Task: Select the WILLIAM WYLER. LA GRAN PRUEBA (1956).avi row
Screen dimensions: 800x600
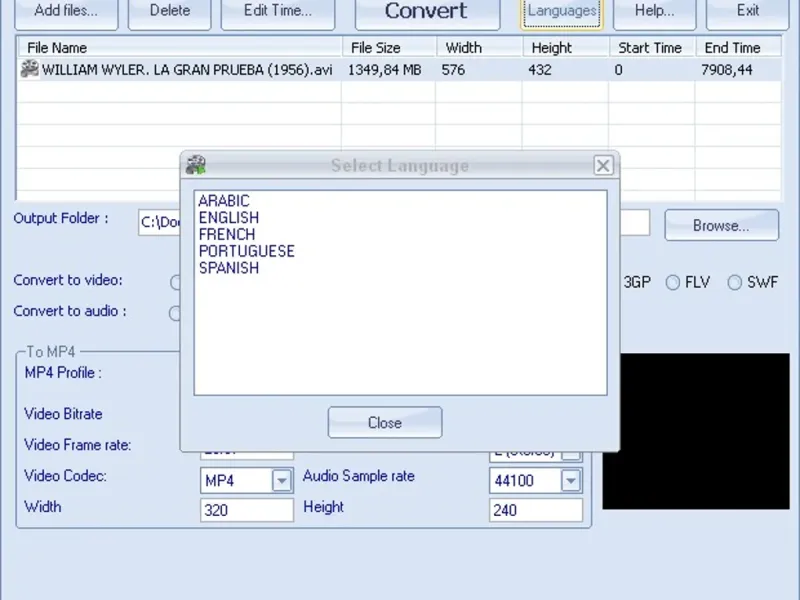Action: (x=399, y=69)
